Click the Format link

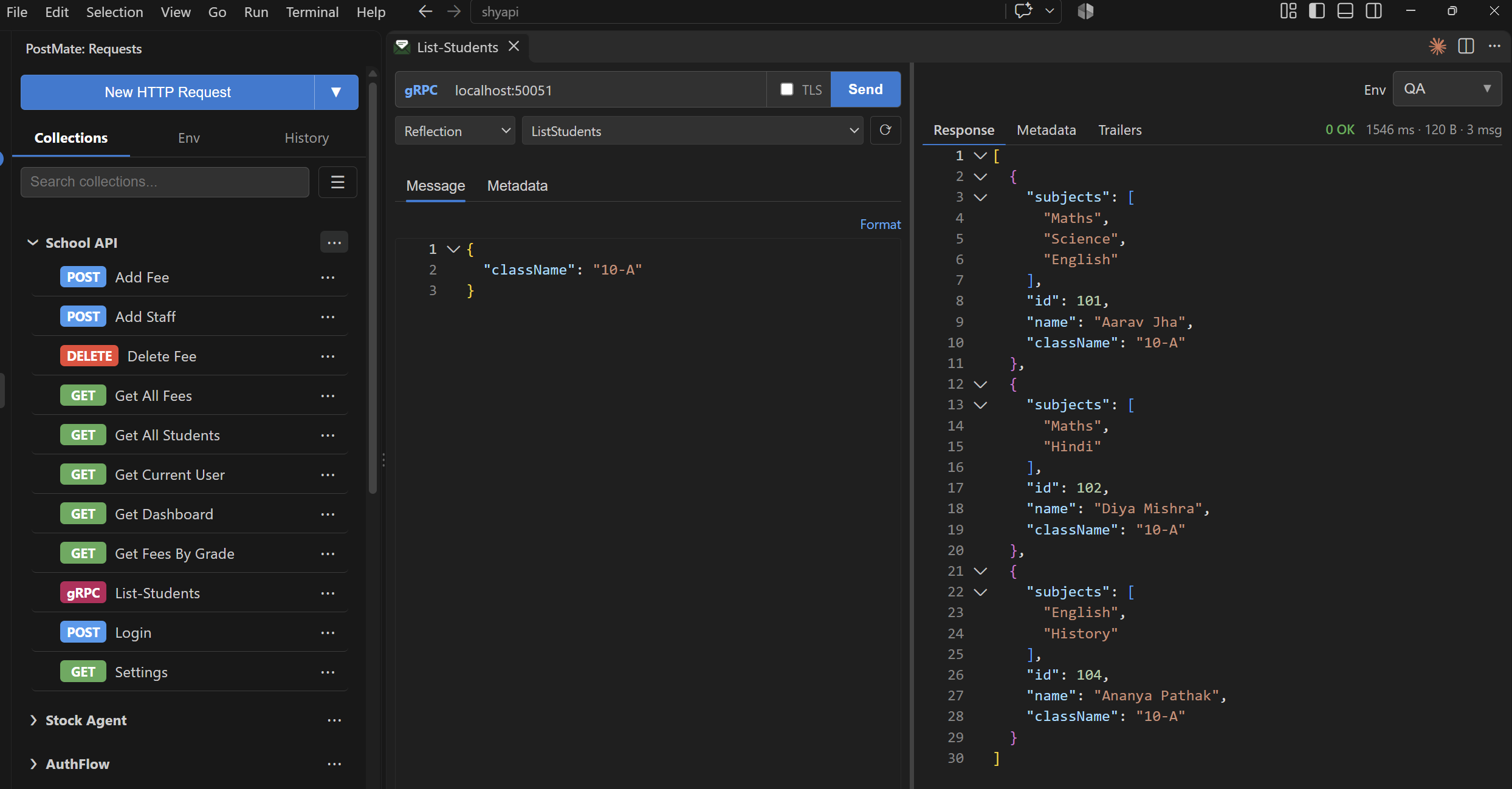pos(880,225)
